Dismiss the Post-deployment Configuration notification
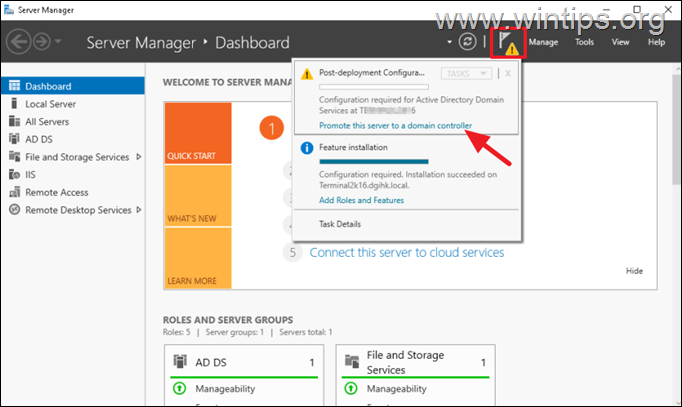Image resolution: width=682 pixels, height=407 pixels. [508, 73]
